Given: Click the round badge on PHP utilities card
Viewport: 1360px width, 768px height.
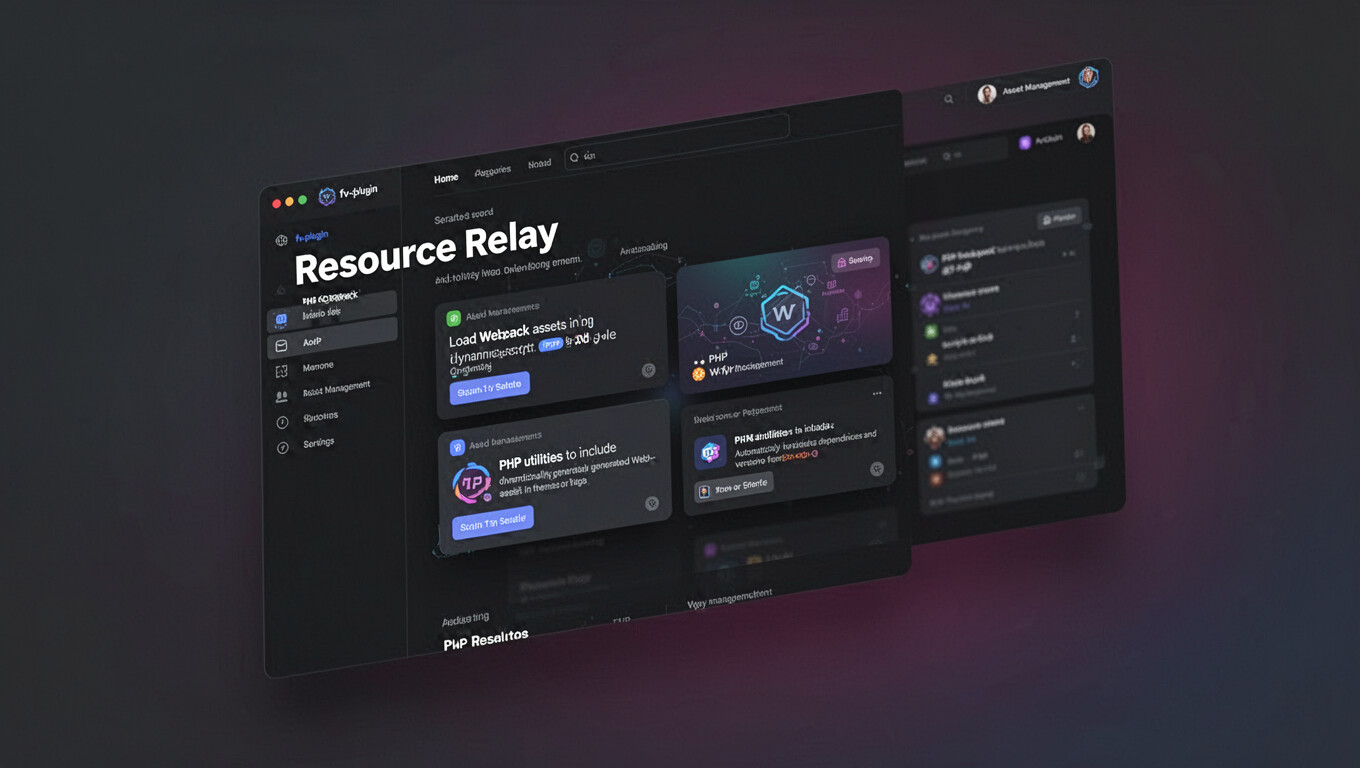Looking at the screenshot, I should pyautogui.click(x=651, y=503).
